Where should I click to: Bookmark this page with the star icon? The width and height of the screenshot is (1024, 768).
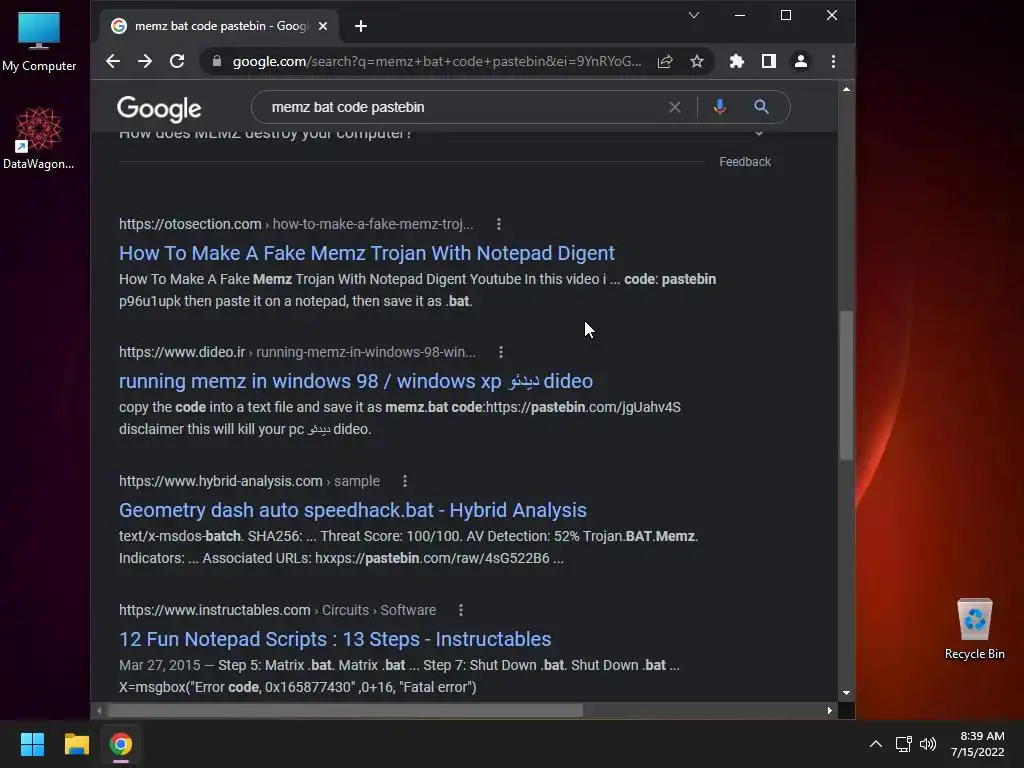[x=697, y=61]
